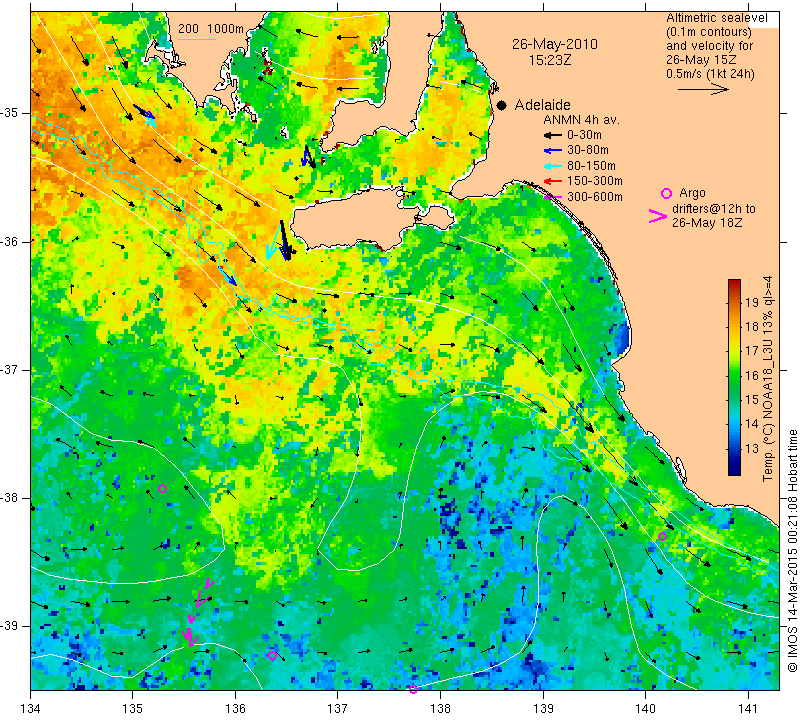Click the black Adelaide city marker dot
800x720 pixels.
(502, 105)
